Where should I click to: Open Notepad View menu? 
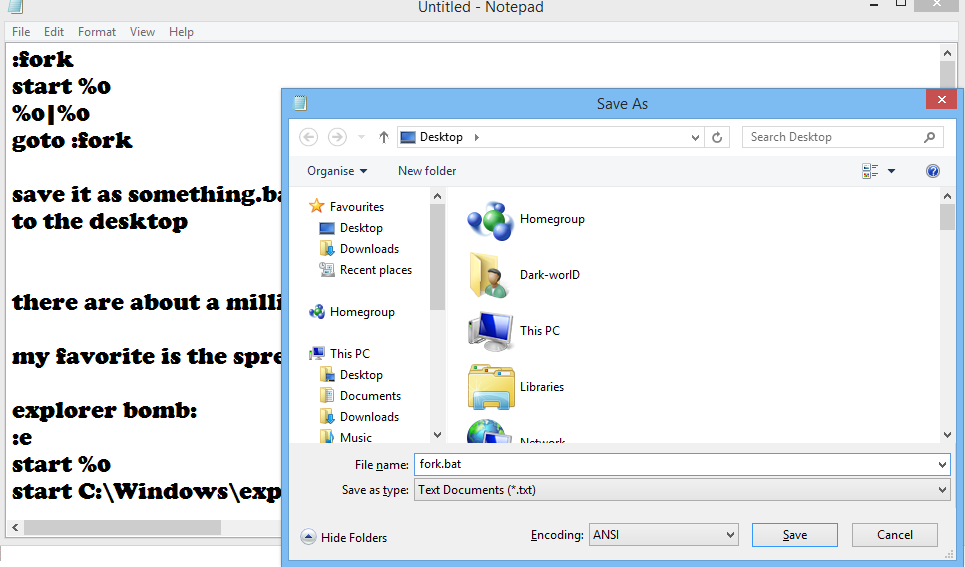(x=142, y=31)
